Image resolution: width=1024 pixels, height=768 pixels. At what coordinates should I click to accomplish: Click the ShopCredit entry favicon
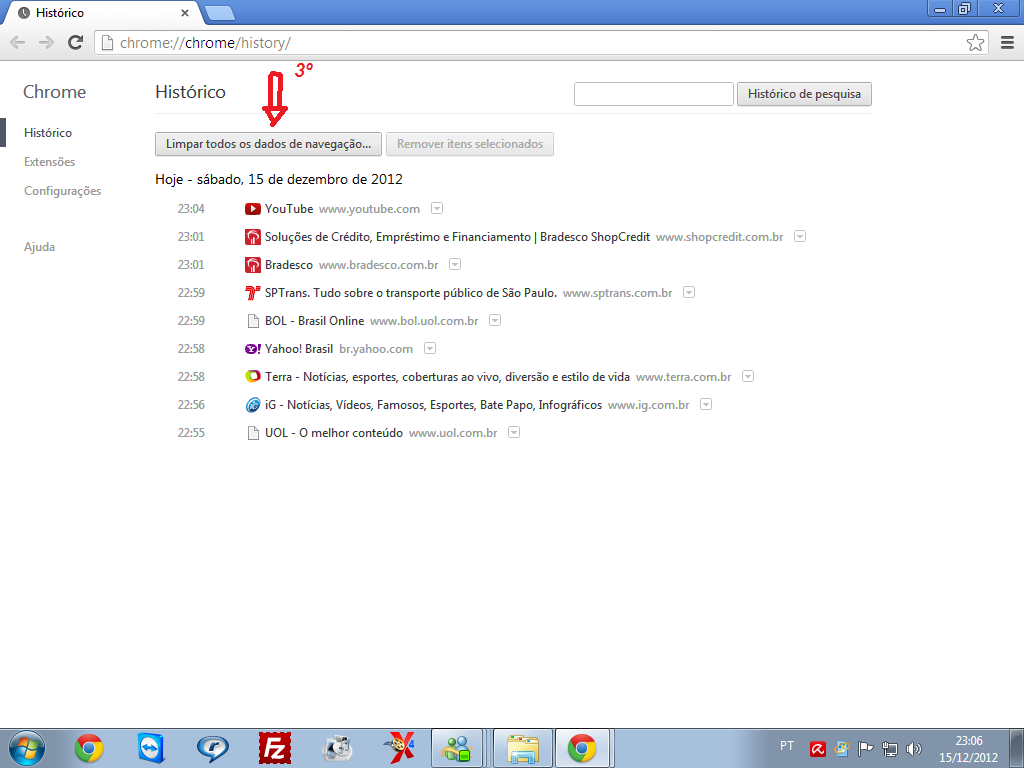(253, 237)
